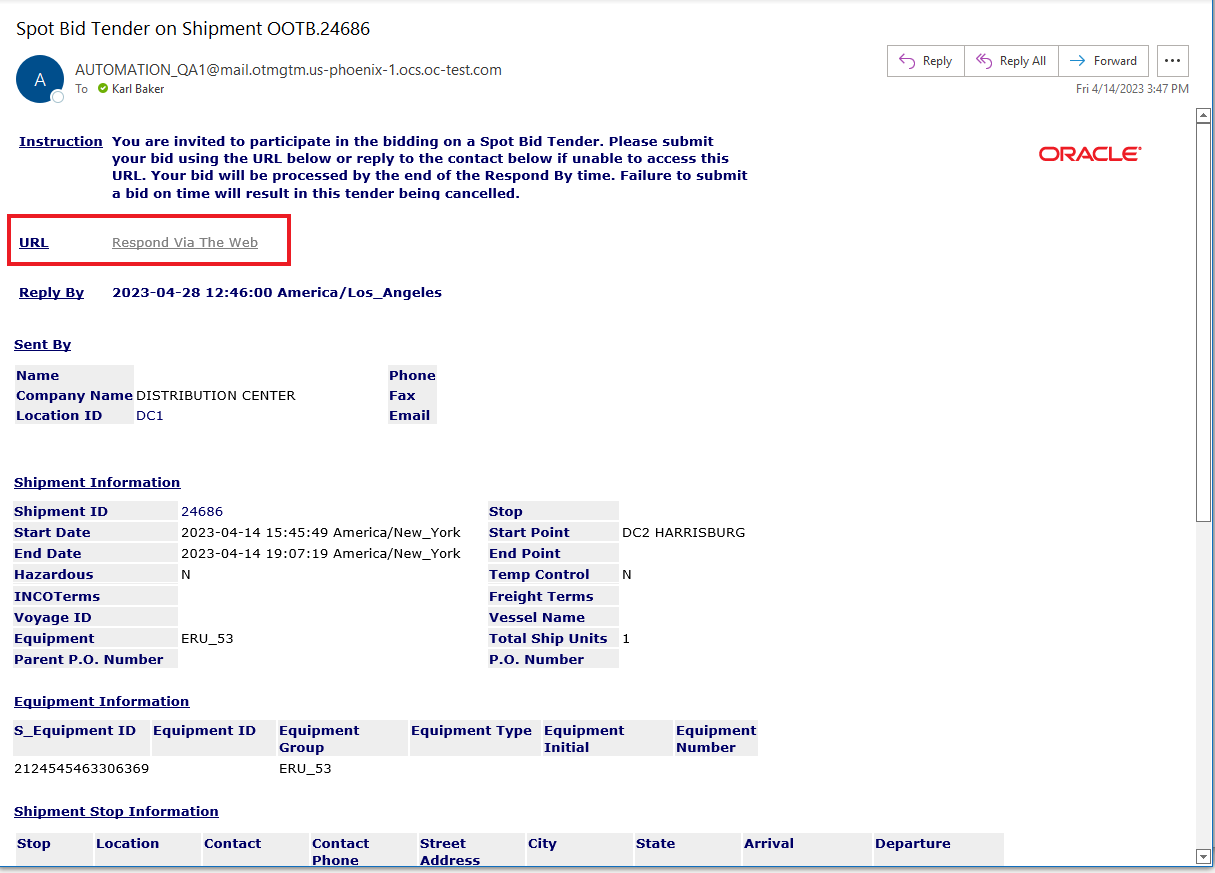This screenshot has height=873, width=1215.
Task: Click the Reply button
Action: point(925,61)
